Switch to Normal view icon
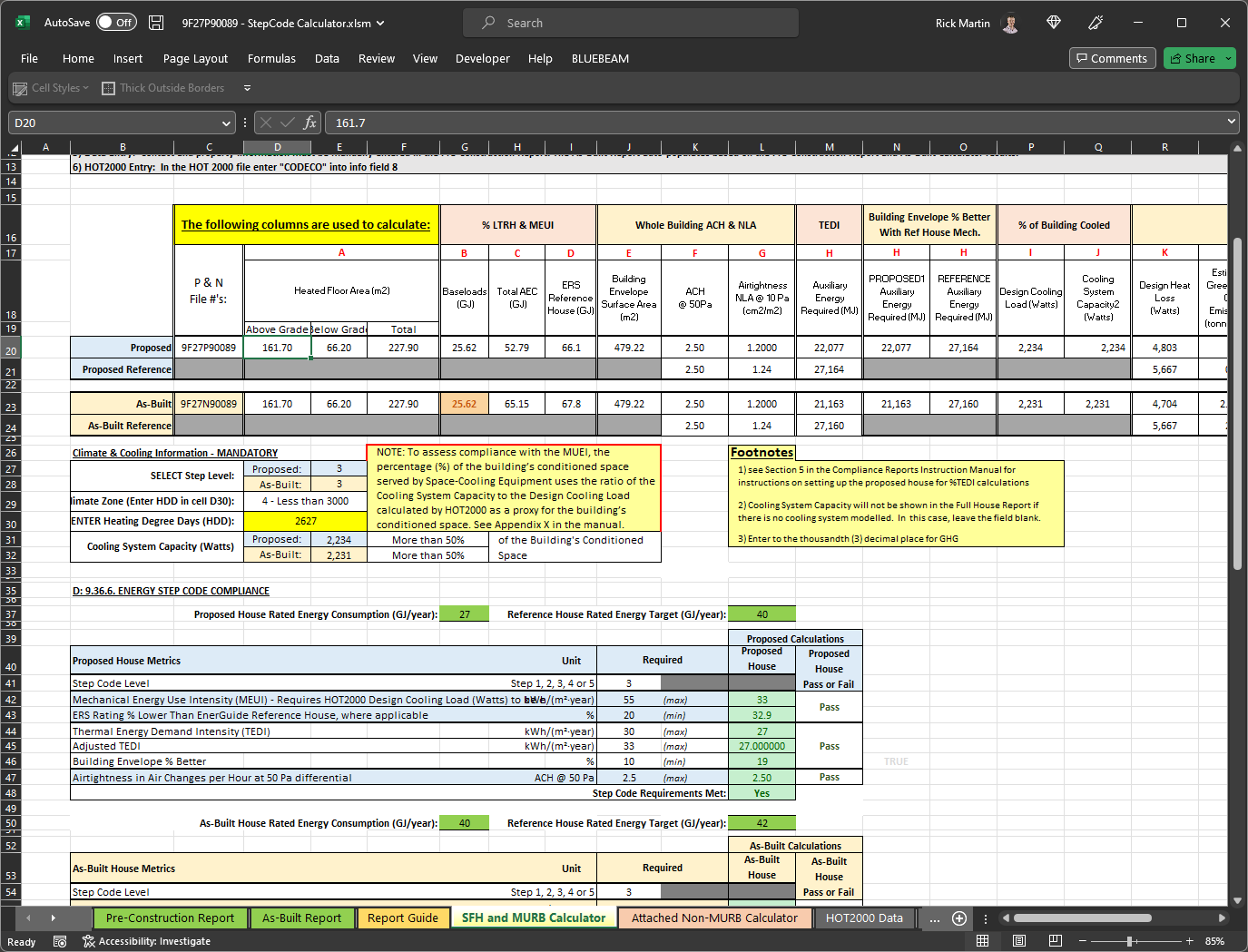The image size is (1248, 952). (x=982, y=941)
